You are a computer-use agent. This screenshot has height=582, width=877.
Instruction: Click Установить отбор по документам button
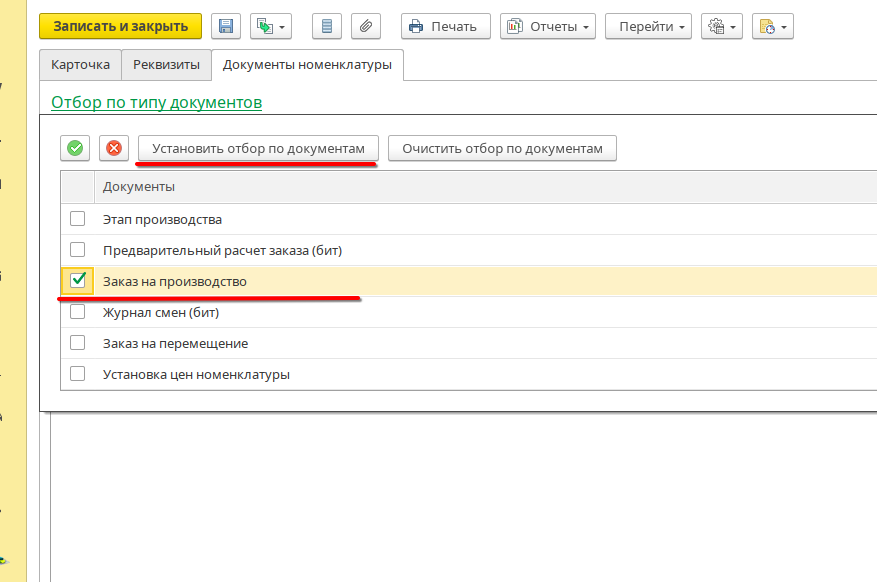(258, 149)
